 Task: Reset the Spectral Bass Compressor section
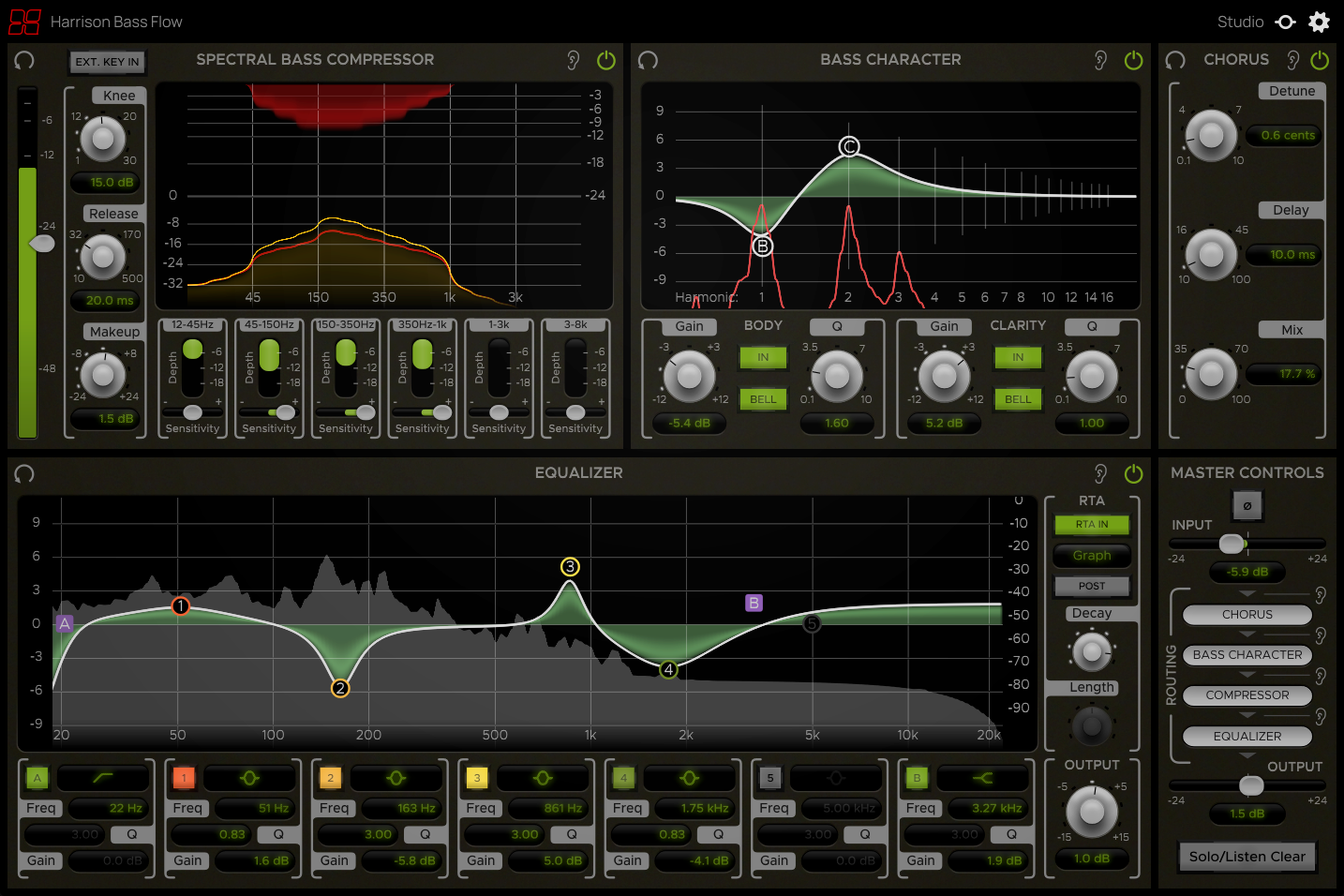pos(24,60)
